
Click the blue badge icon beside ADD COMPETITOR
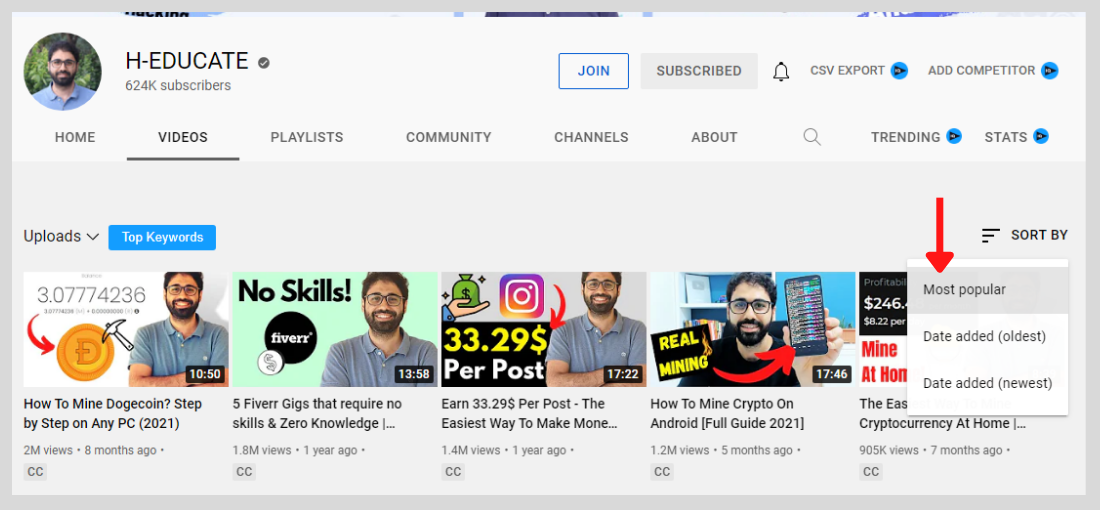pos(1049,71)
